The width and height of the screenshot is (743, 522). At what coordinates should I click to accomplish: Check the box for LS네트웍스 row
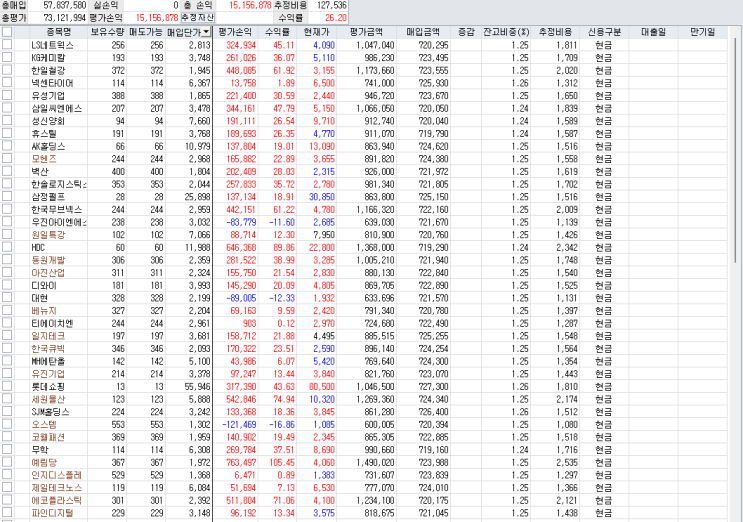click(x=7, y=45)
